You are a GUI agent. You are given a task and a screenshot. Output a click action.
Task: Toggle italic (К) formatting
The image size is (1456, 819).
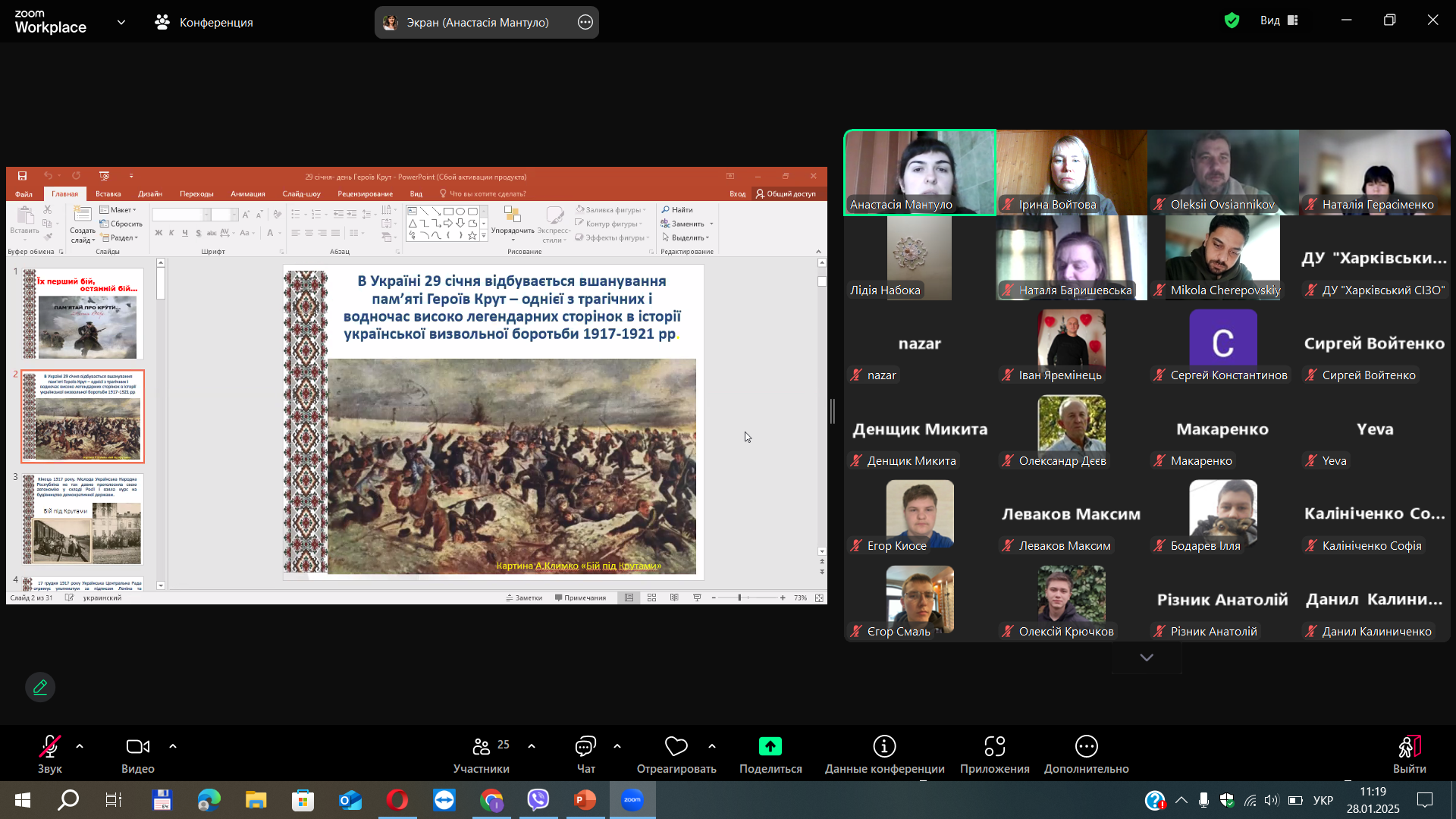coord(171,233)
